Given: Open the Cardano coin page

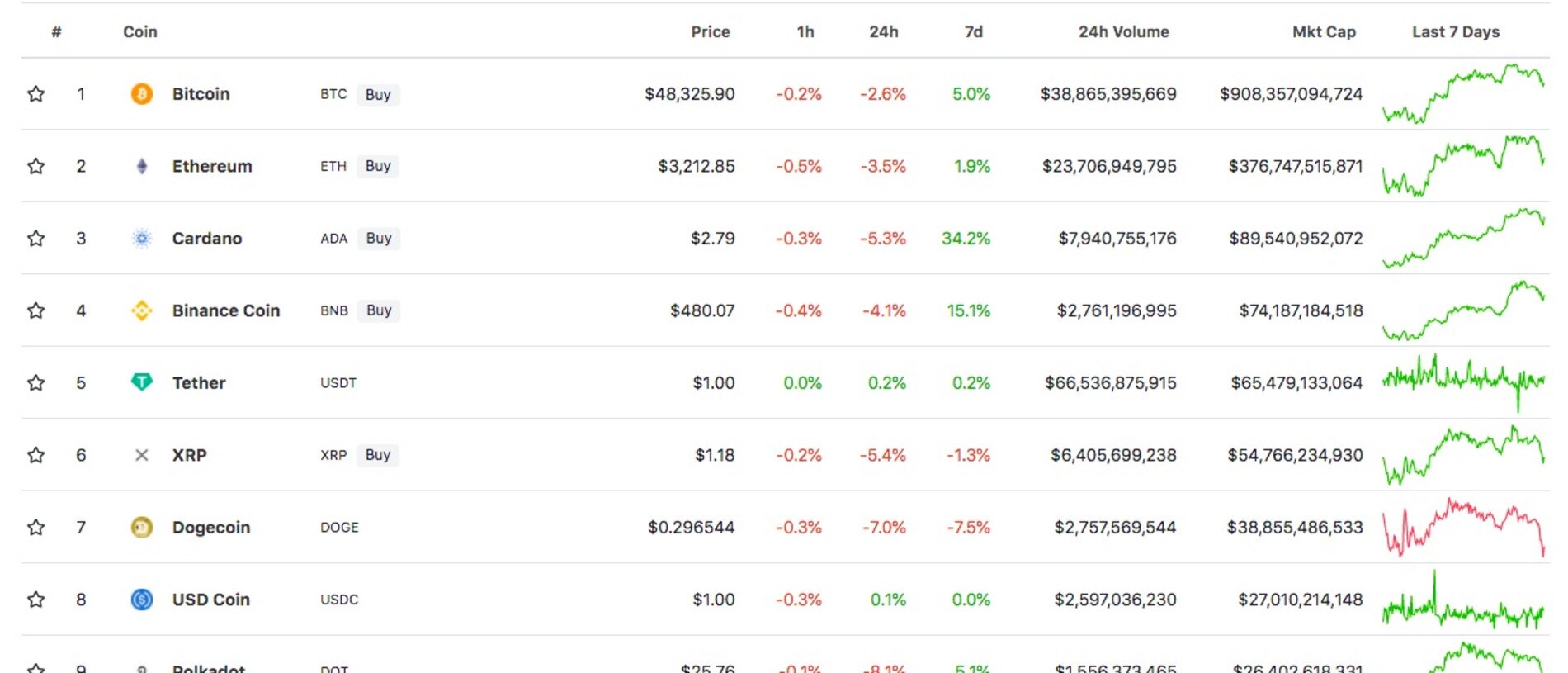Looking at the screenshot, I should pos(207,239).
